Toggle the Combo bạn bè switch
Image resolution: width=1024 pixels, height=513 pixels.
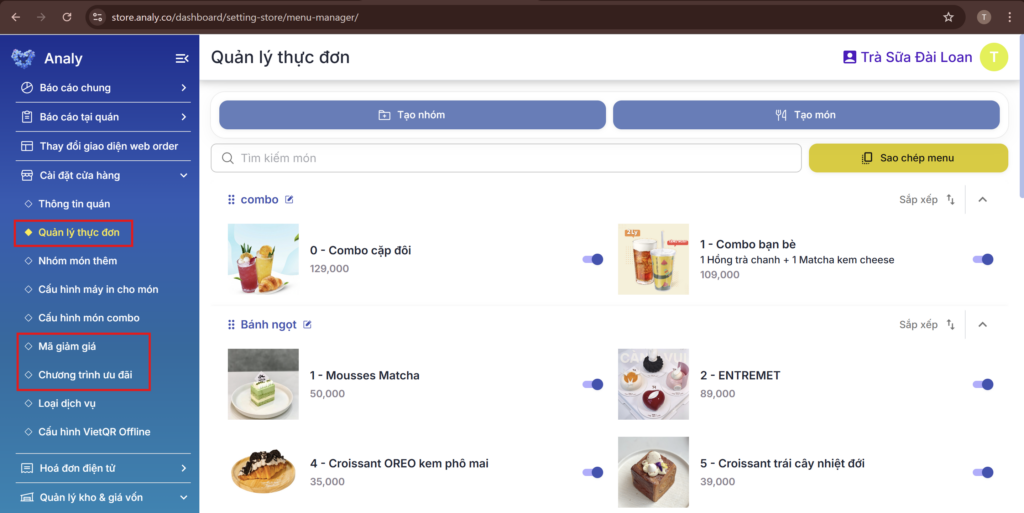pos(983,259)
